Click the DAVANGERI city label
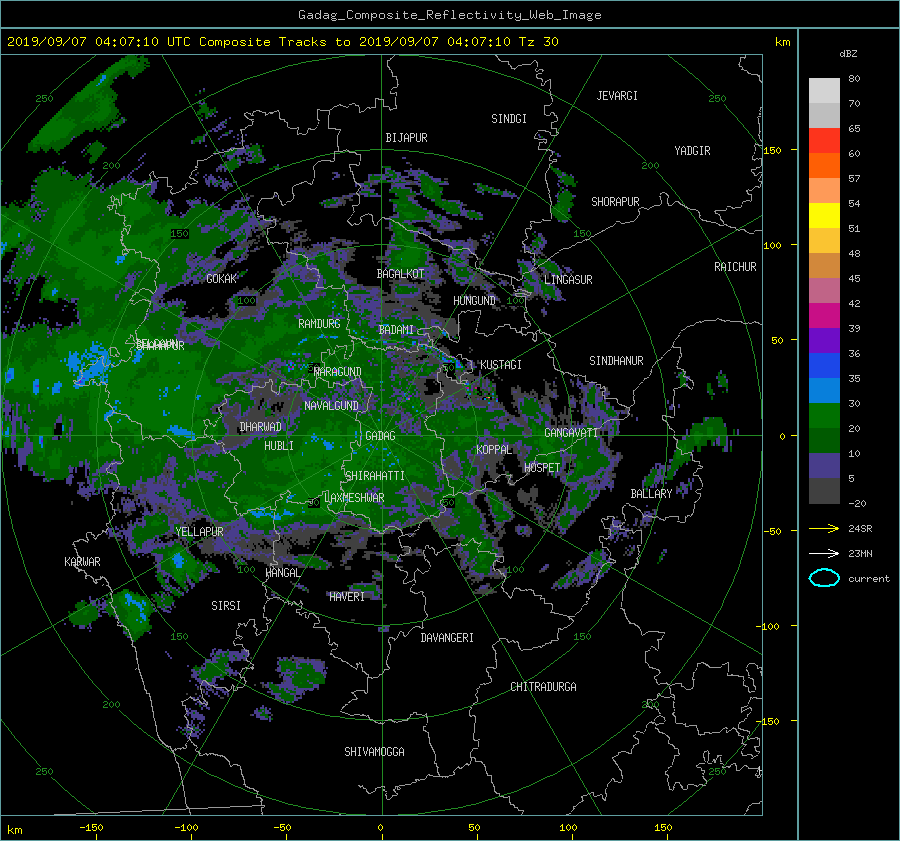 (x=447, y=638)
